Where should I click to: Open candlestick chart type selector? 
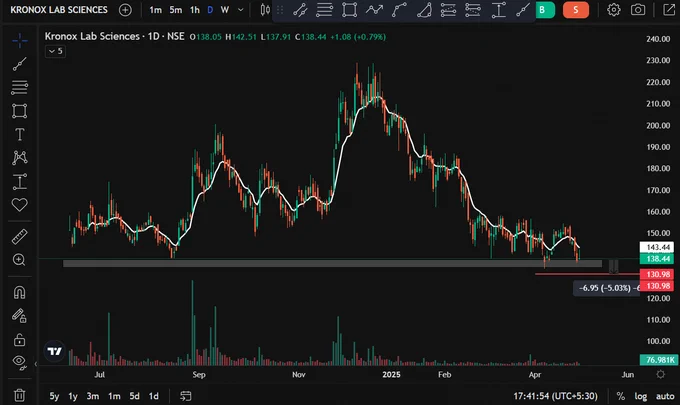tap(265, 10)
